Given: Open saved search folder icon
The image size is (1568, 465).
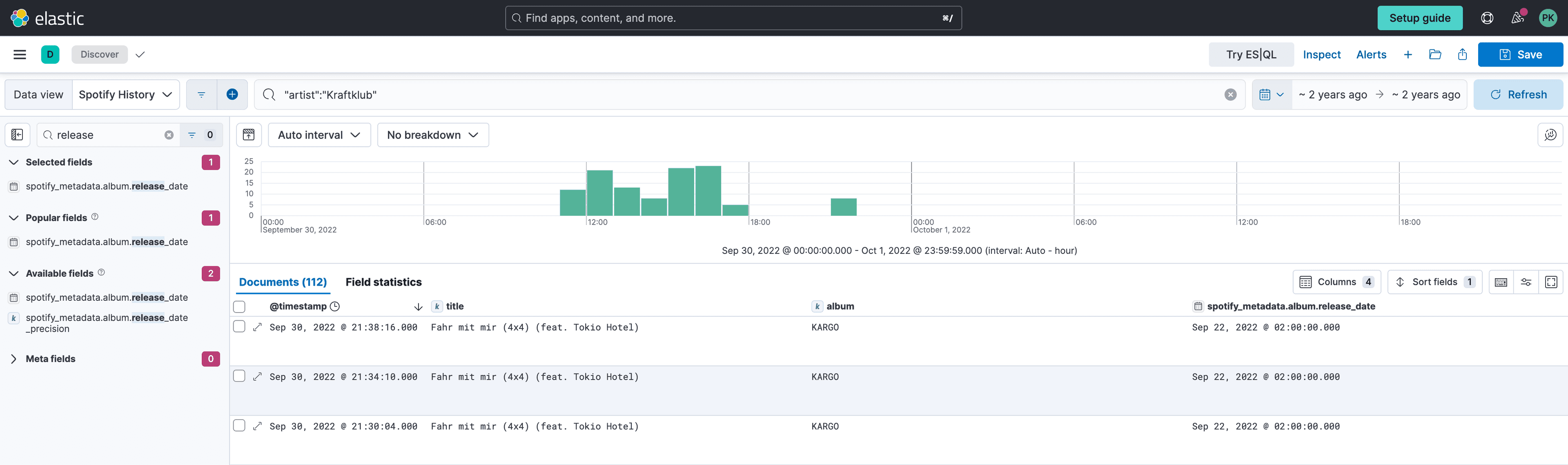Looking at the screenshot, I should [1435, 54].
